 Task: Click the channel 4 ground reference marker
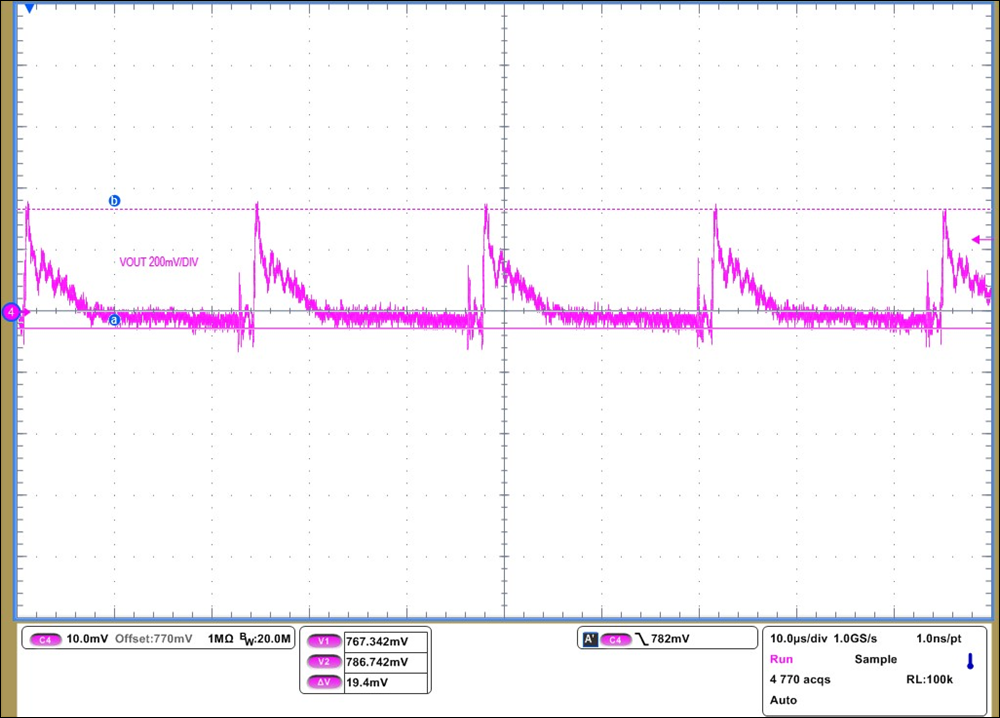click(12, 313)
